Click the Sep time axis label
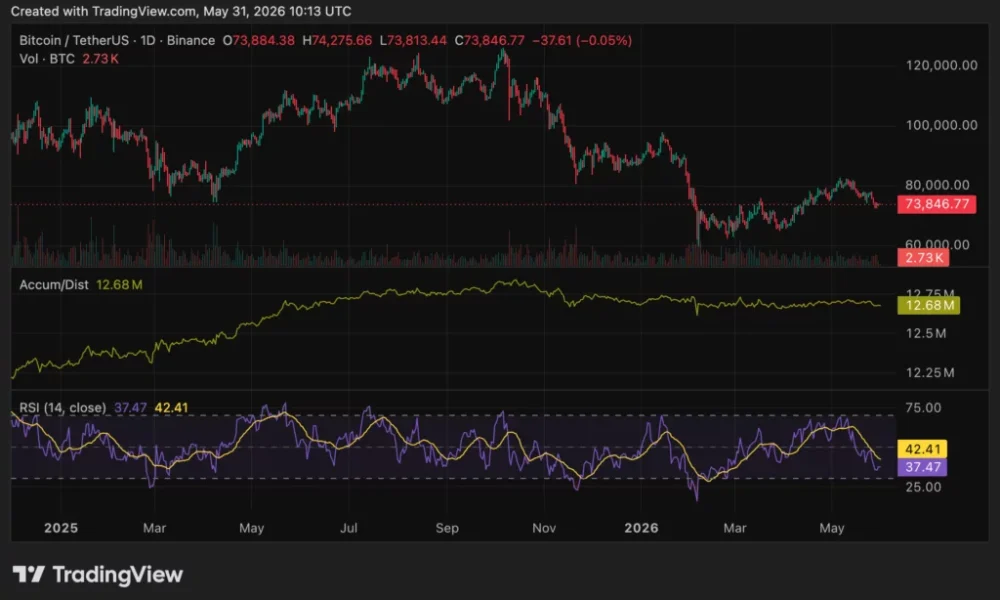 tap(447, 528)
